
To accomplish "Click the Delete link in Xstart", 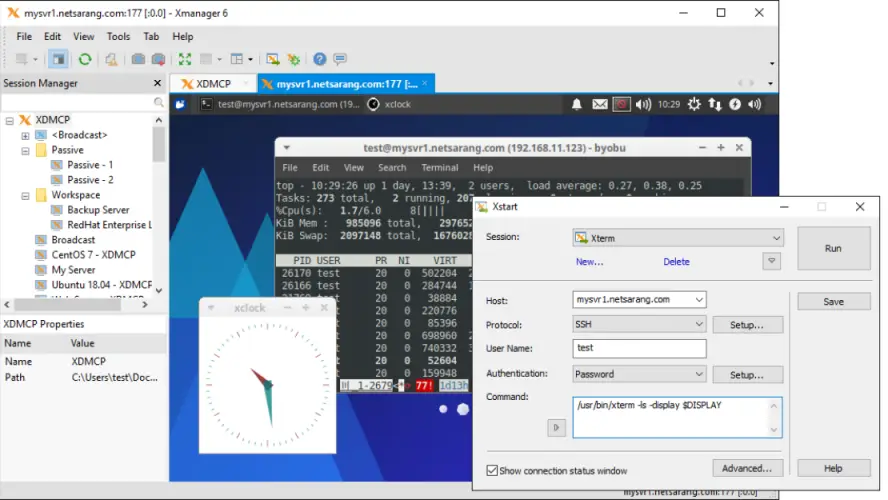I will (x=676, y=262).
